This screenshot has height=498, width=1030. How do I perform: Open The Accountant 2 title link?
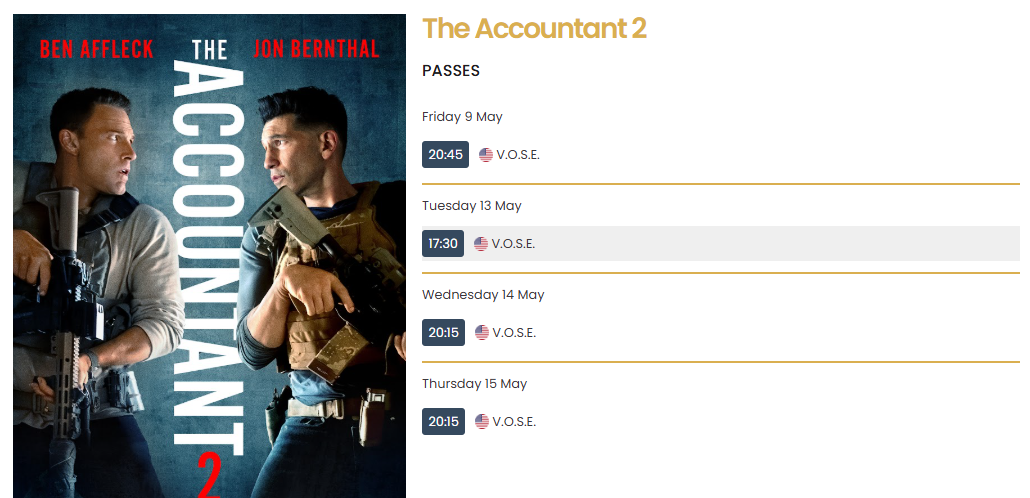[x=535, y=28]
